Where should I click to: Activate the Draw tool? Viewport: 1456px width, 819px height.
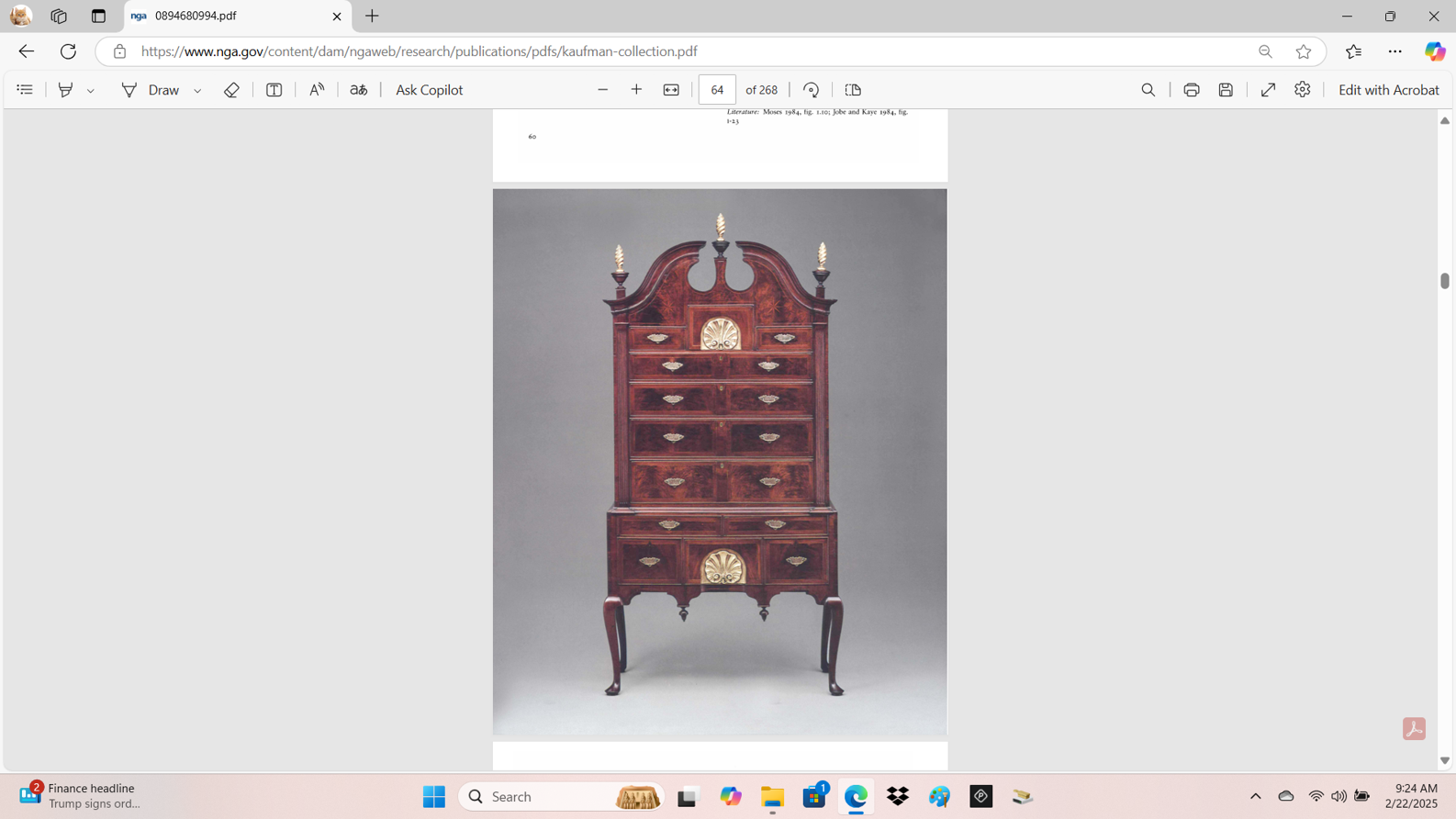pyautogui.click(x=151, y=90)
